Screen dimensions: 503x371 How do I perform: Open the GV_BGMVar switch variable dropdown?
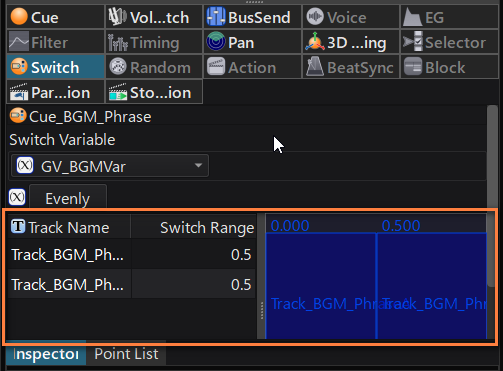click(x=110, y=165)
